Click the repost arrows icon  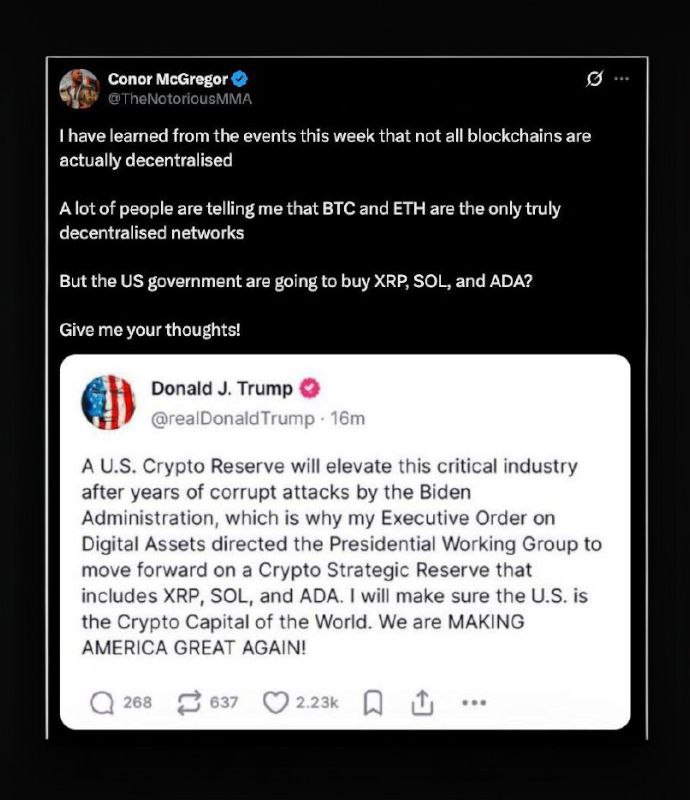click(187, 703)
